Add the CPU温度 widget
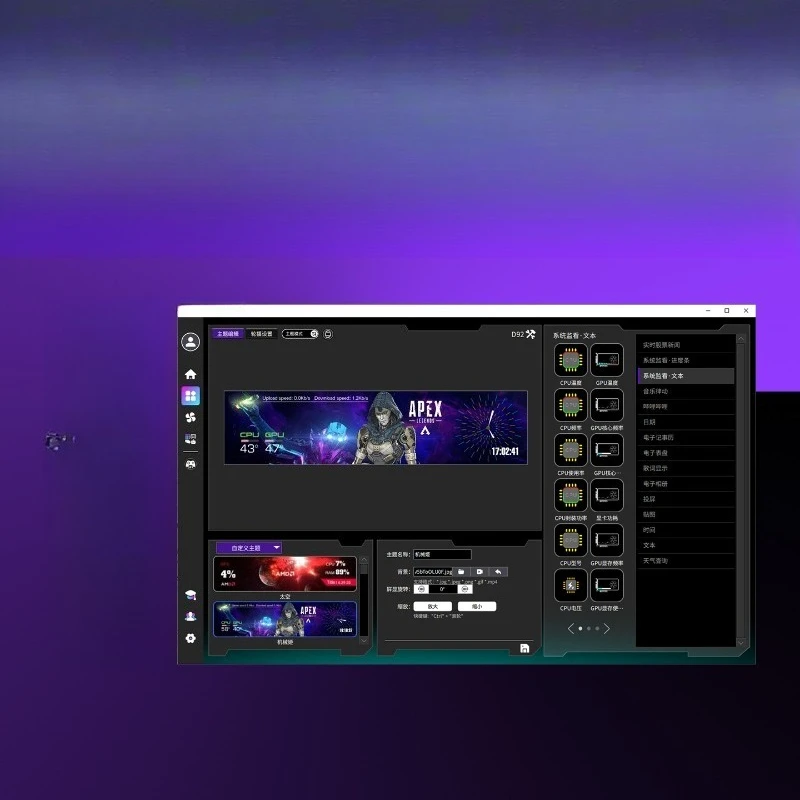The height and width of the screenshot is (800, 800). tap(570, 360)
